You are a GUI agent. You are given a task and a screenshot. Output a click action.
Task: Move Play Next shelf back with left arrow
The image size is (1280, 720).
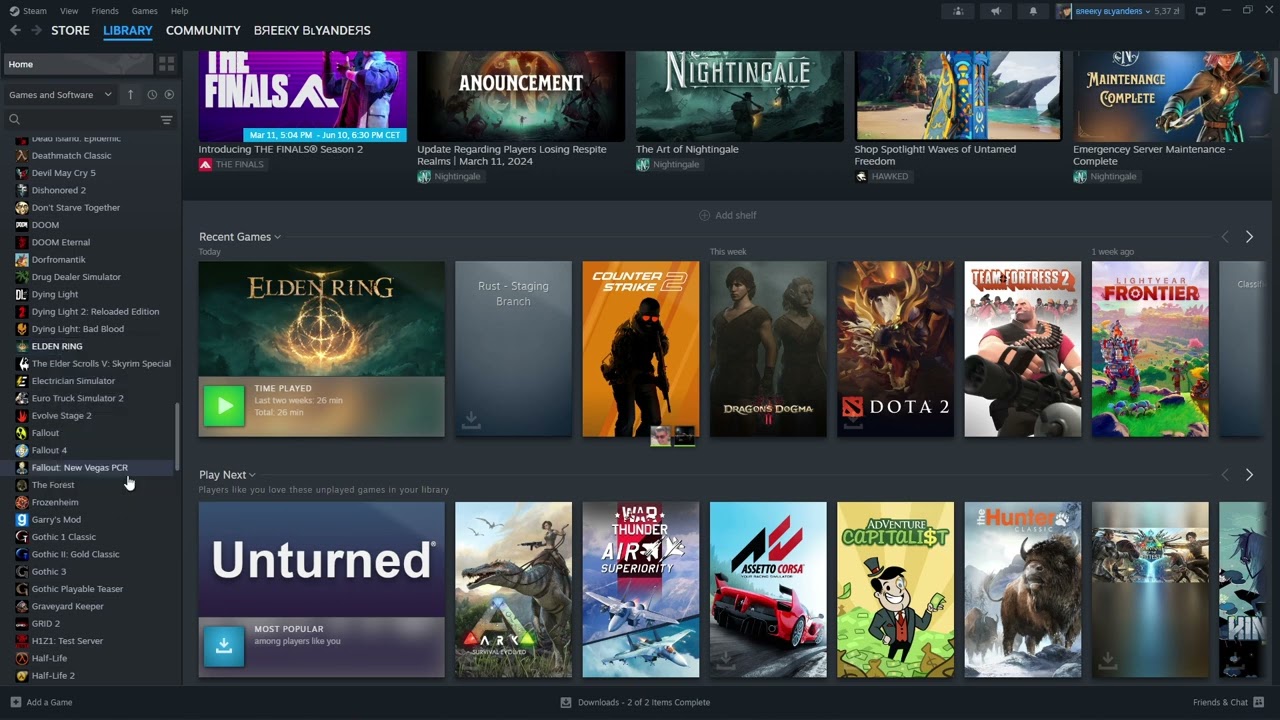(x=1225, y=475)
